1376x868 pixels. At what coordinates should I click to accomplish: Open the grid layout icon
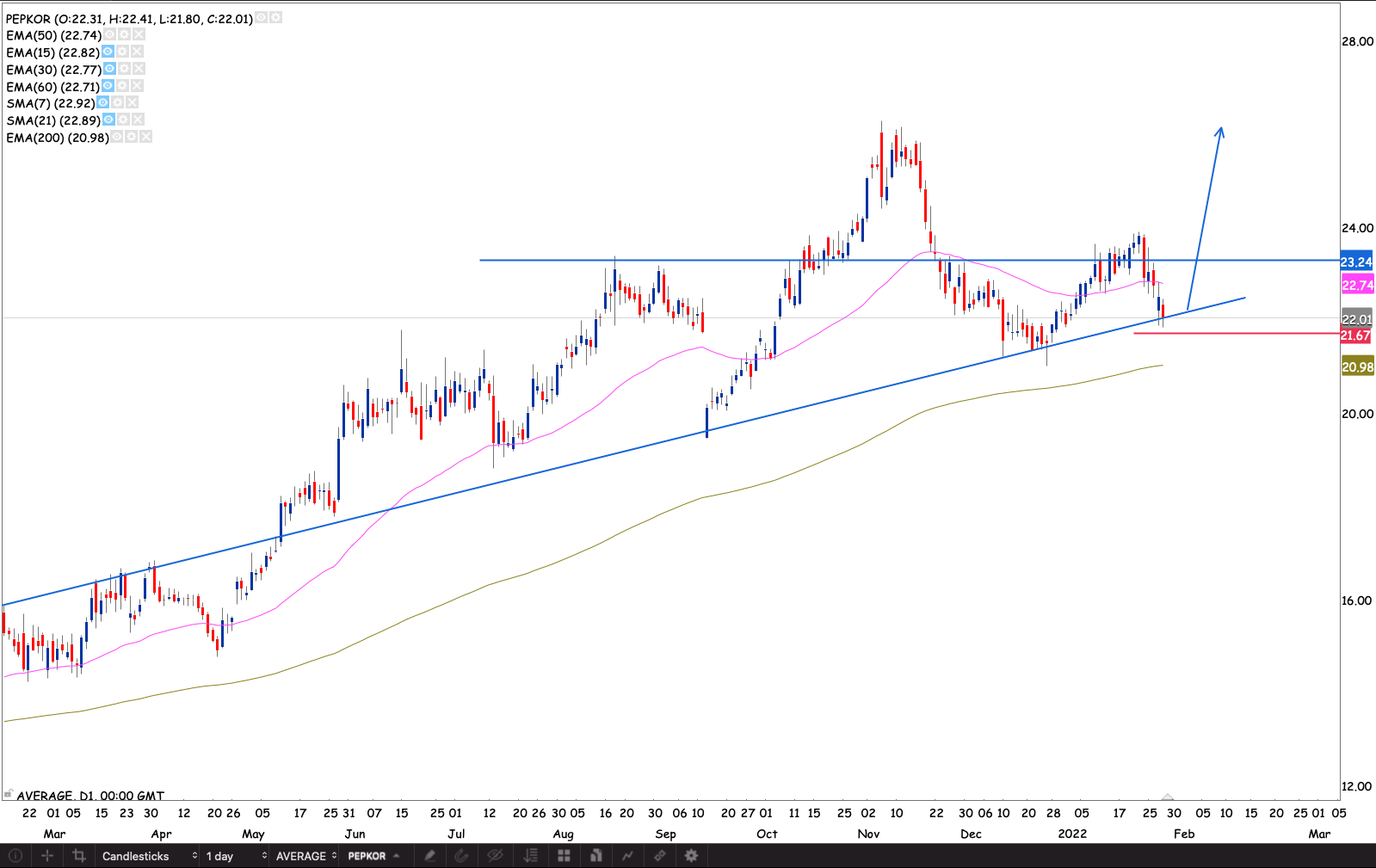(x=564, y=856)
